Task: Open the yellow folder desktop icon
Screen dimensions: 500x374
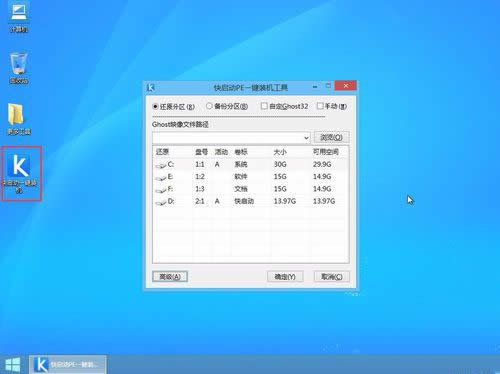Action: pyautogui.click(x=19, y=119)
